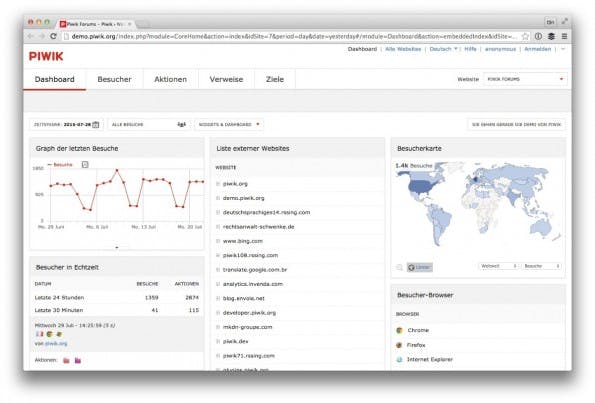Click the demo.piwik.org row in external websites
Viewport: 595px width, 403px height.
coord(298,198)
